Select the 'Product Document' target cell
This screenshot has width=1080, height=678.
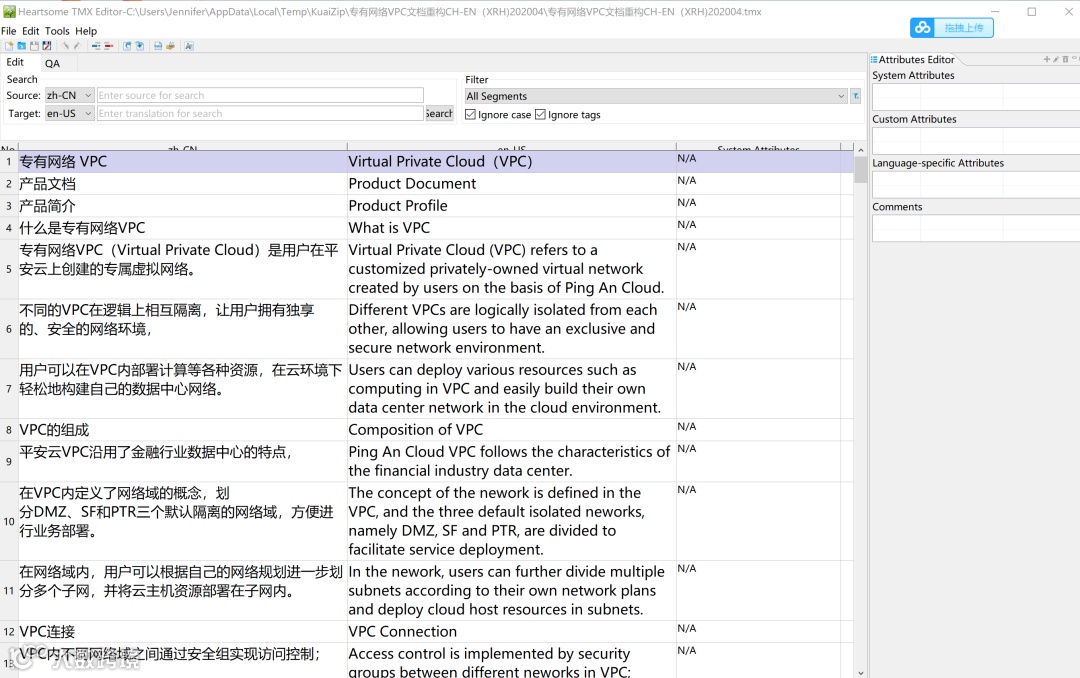pos(511,183)
